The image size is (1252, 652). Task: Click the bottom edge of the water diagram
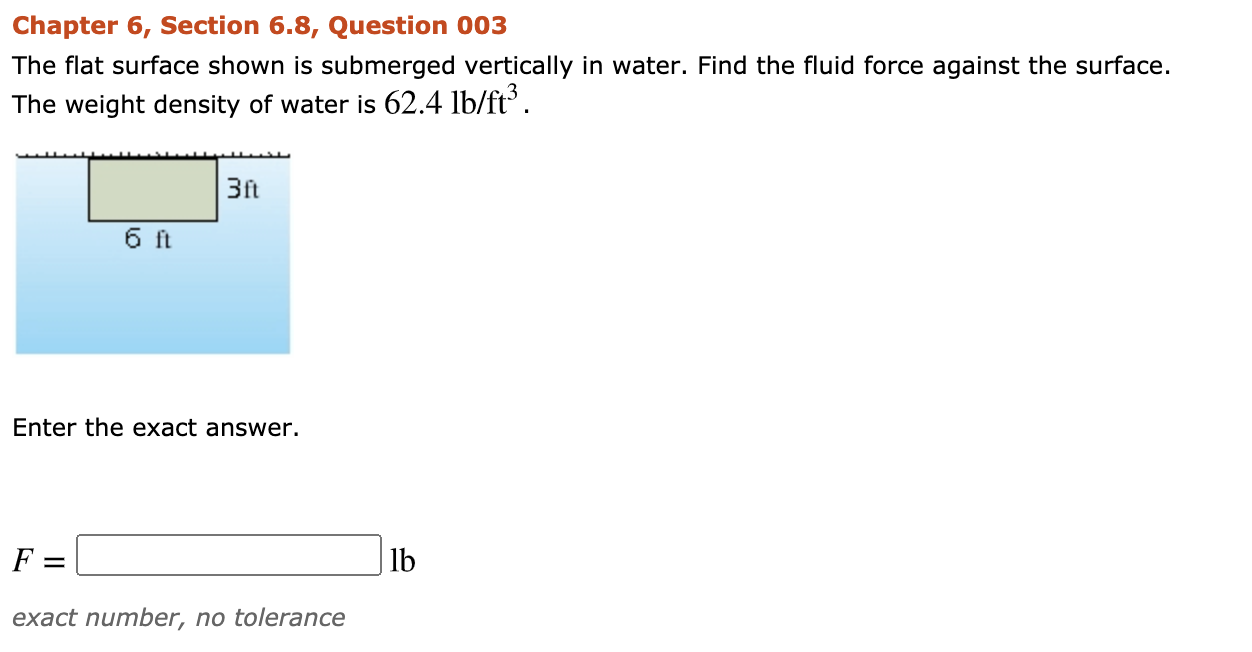(x=150, y=350)
